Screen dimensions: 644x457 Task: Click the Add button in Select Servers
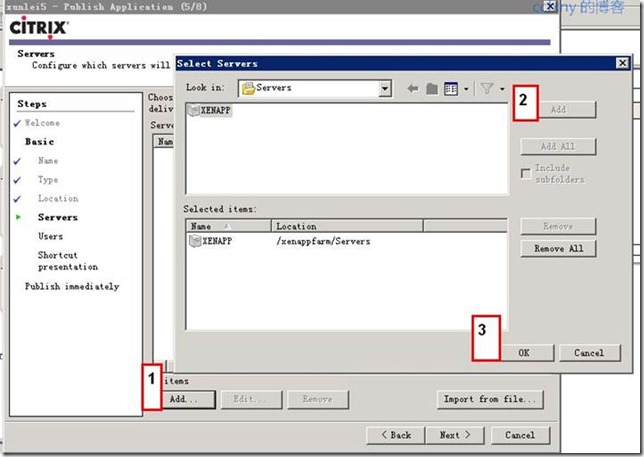click(x=567, y=110)
